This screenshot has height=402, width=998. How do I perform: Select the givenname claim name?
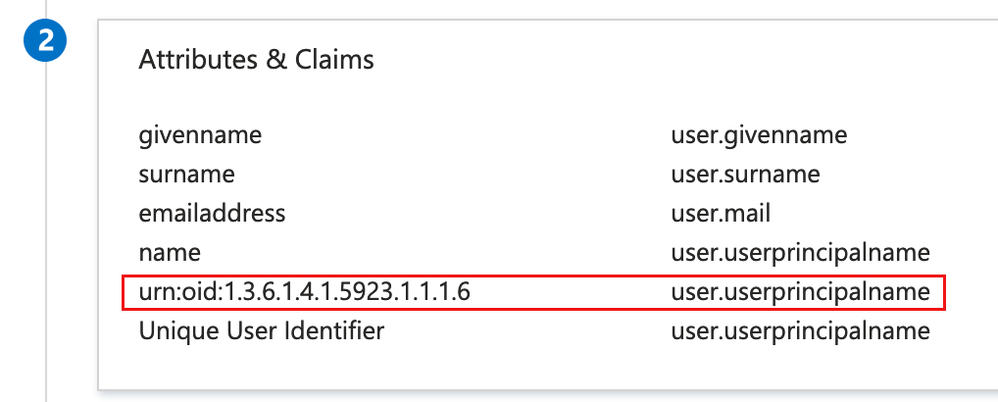pyautogui.click(x=201, y=135)
